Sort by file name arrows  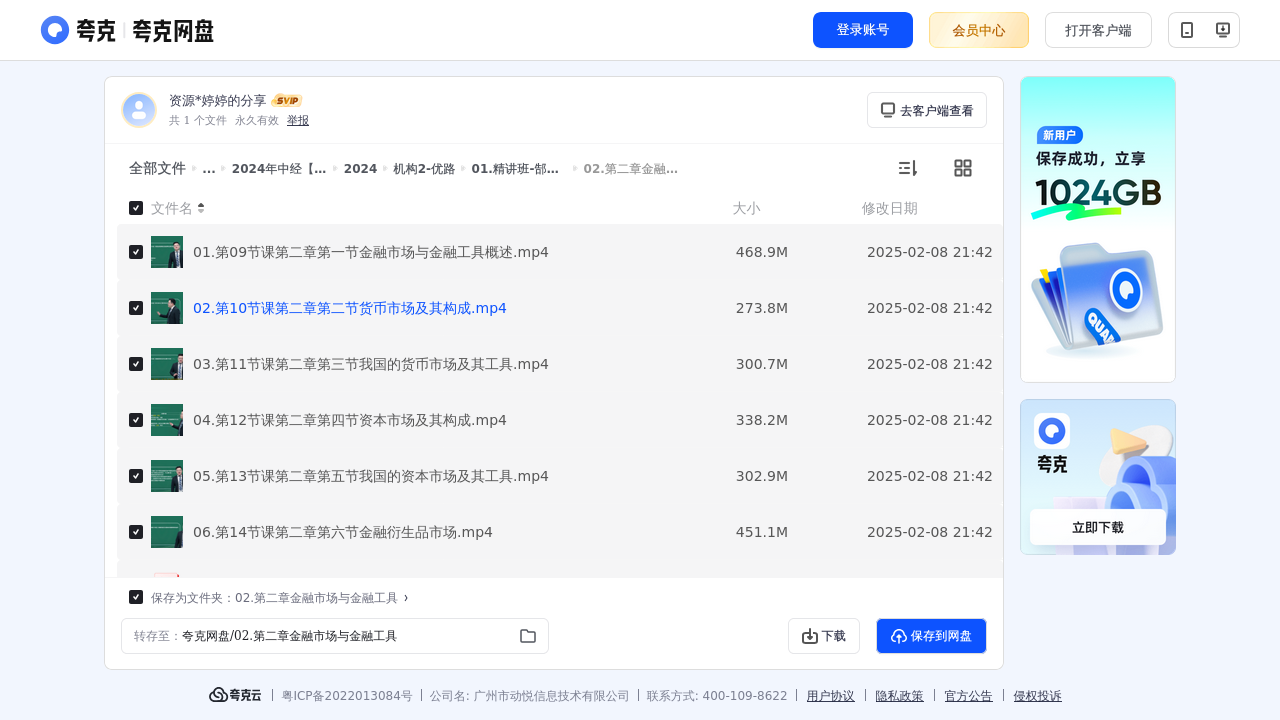tap(201, 208)
